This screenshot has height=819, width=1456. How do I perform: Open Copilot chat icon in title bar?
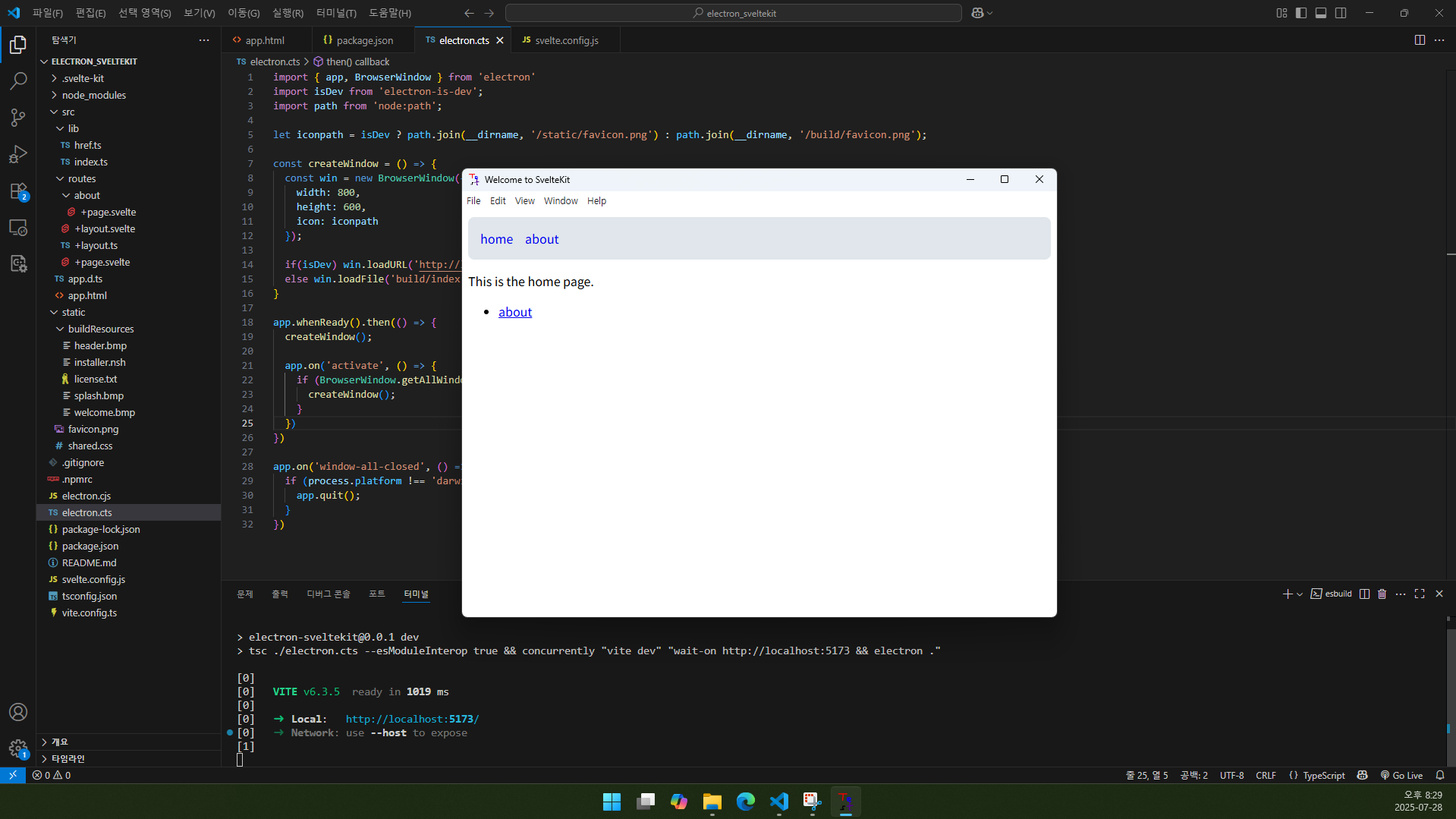pos(977,13)
